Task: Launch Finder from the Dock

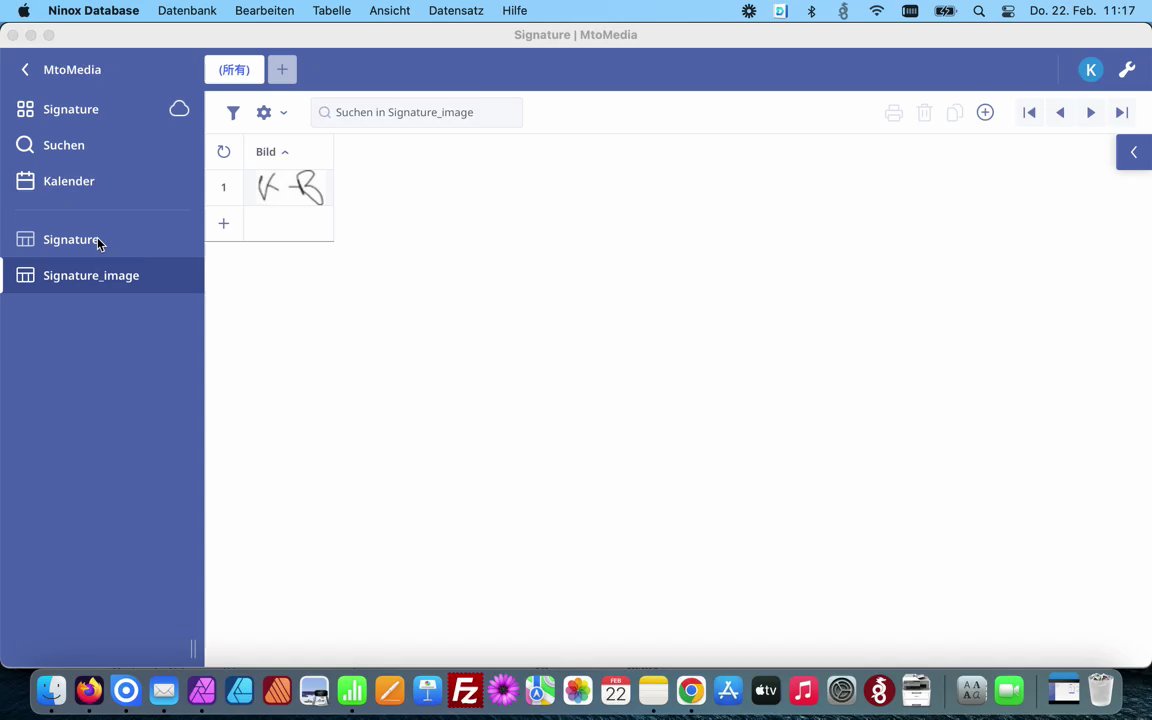Action: coord(51,691)
